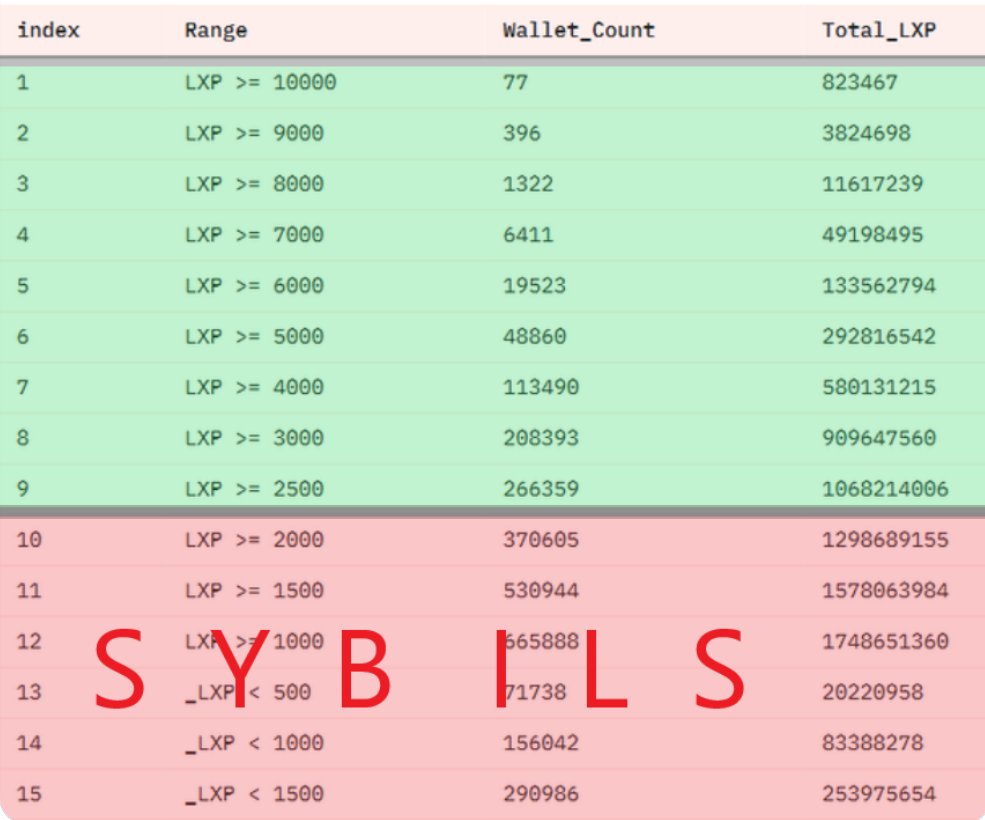Select the 'LXP >= 6000' range cell
This screenshot has width=985, height=820.
click(254, 285)
